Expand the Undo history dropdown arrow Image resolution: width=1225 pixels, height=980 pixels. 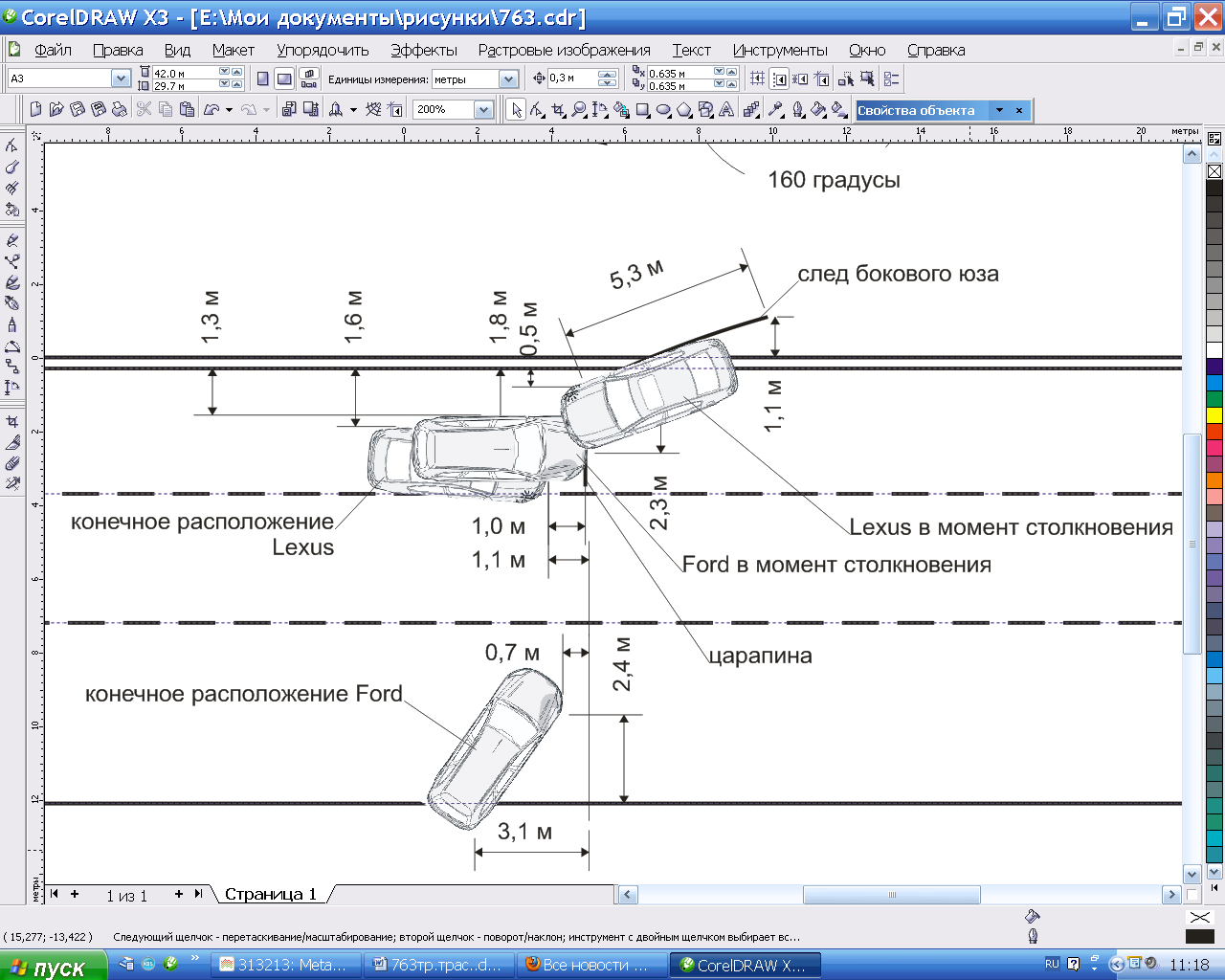click(x=229, y=109)
